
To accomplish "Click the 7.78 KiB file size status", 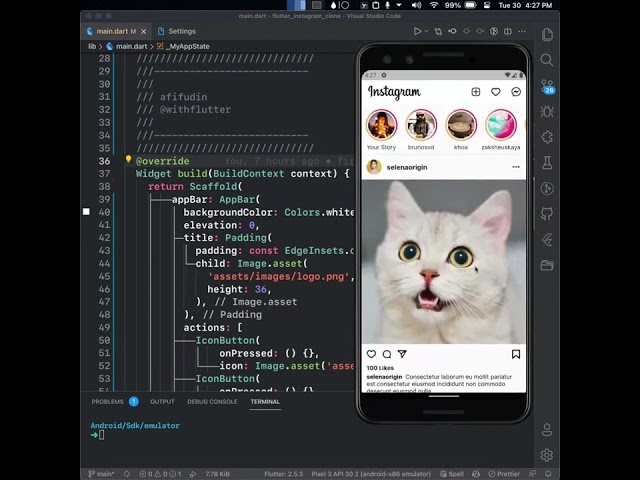I will pos(217,474).
